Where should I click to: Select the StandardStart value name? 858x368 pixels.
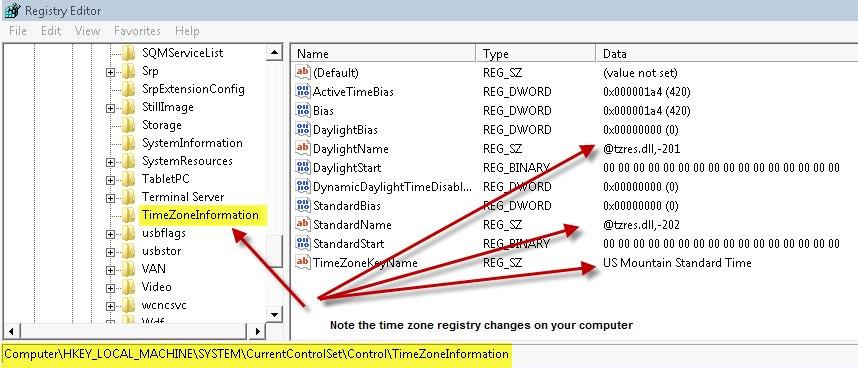point(349,243)
